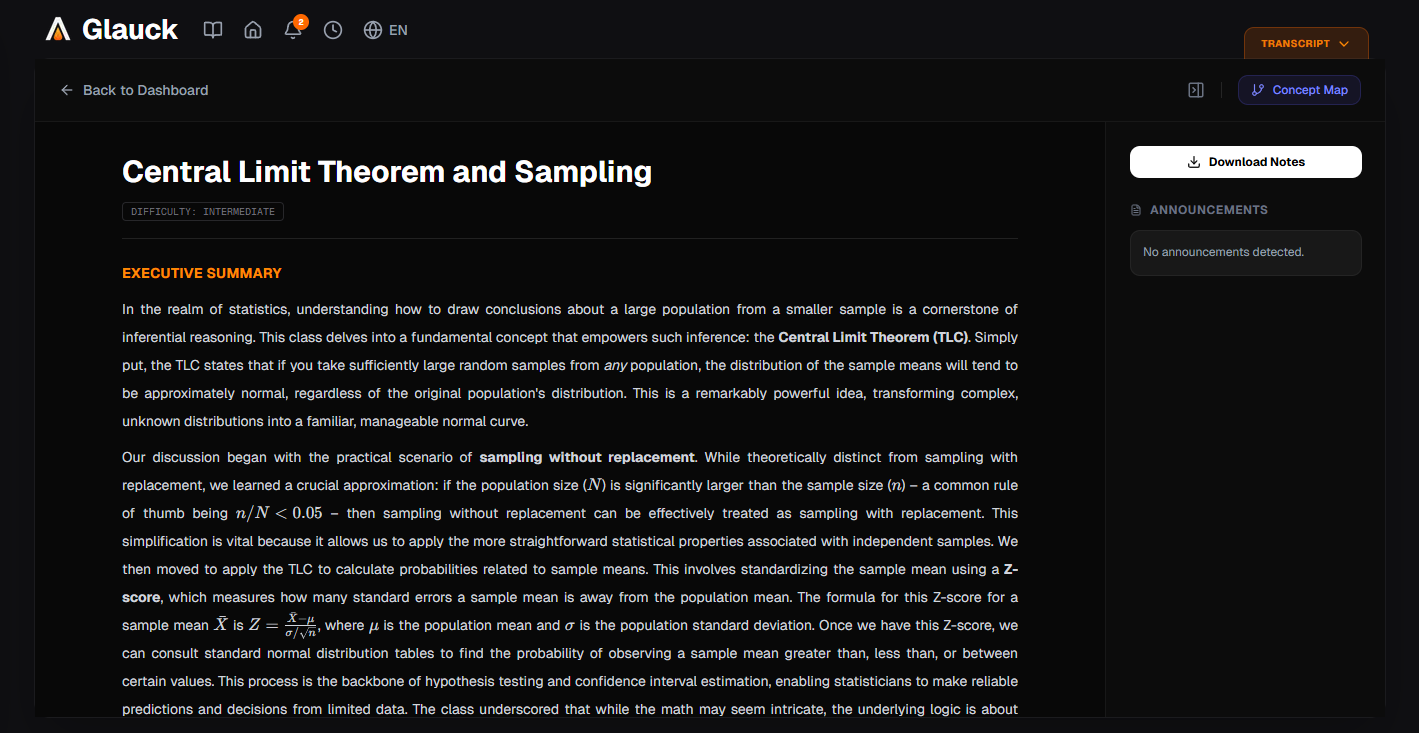Collapse the right side panel

(x=1196, y=89)
